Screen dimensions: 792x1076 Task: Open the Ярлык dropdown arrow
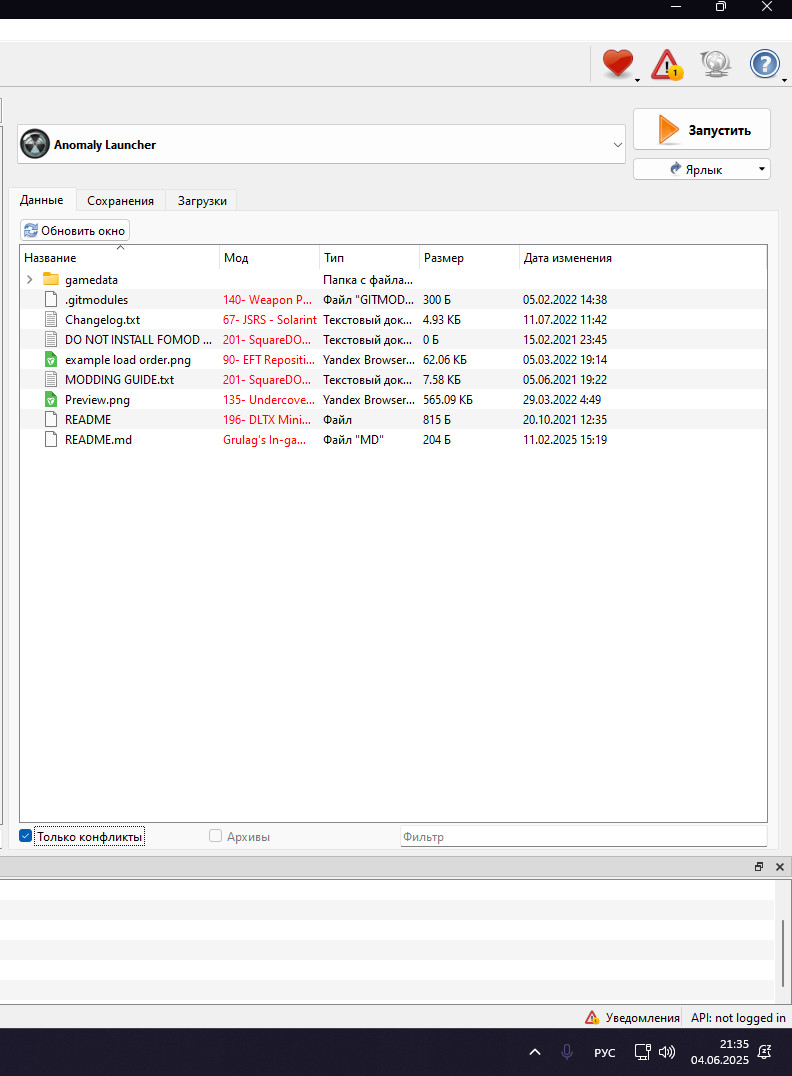coord(762,169)
